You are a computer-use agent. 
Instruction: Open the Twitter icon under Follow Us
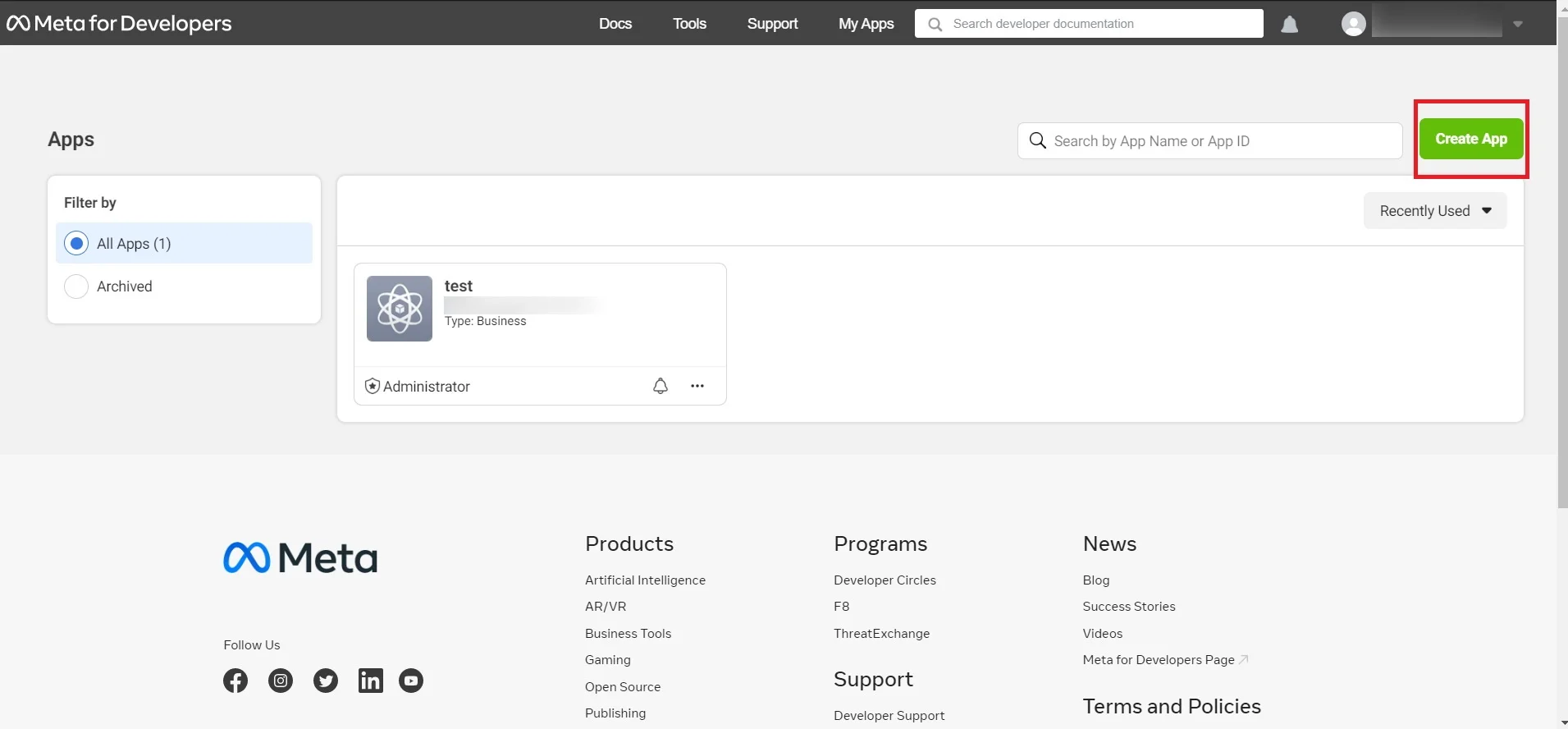[x=326, y=681]
